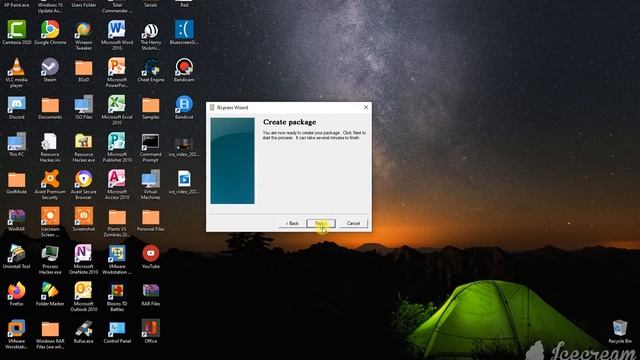Select the WinRAR desktop icon
This screenshot has height=360, width=640.
[17, 216]
